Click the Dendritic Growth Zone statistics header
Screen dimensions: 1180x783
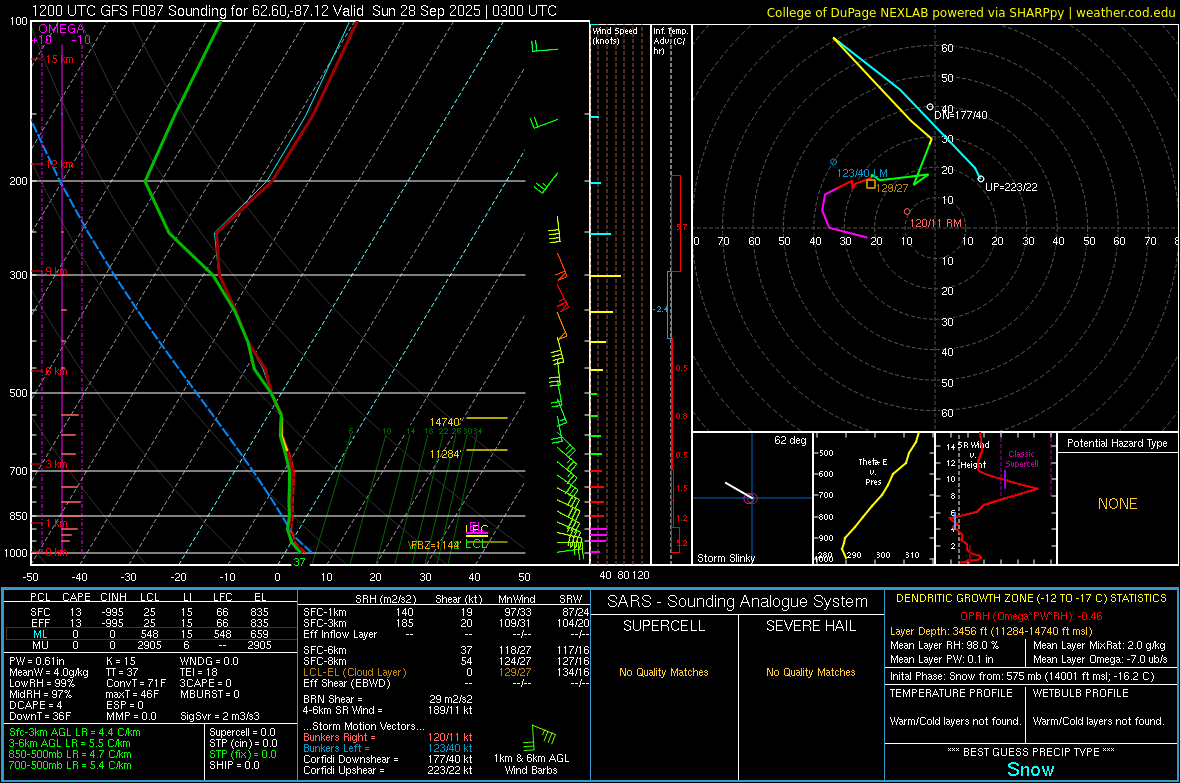(1031, 599)
